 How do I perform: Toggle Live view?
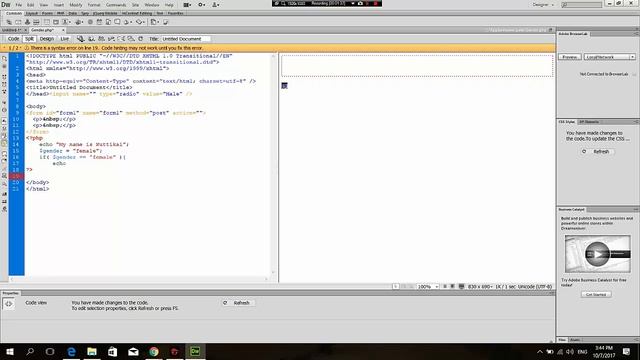click(64, 39)
